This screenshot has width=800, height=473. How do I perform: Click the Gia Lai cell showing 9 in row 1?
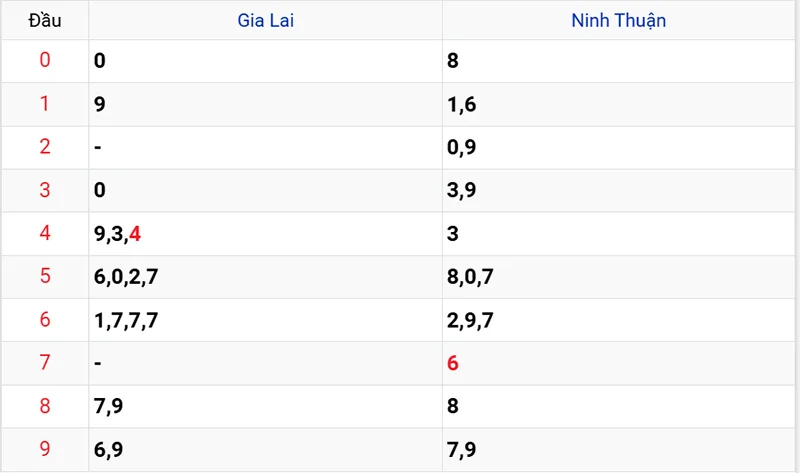pos(99,104)
